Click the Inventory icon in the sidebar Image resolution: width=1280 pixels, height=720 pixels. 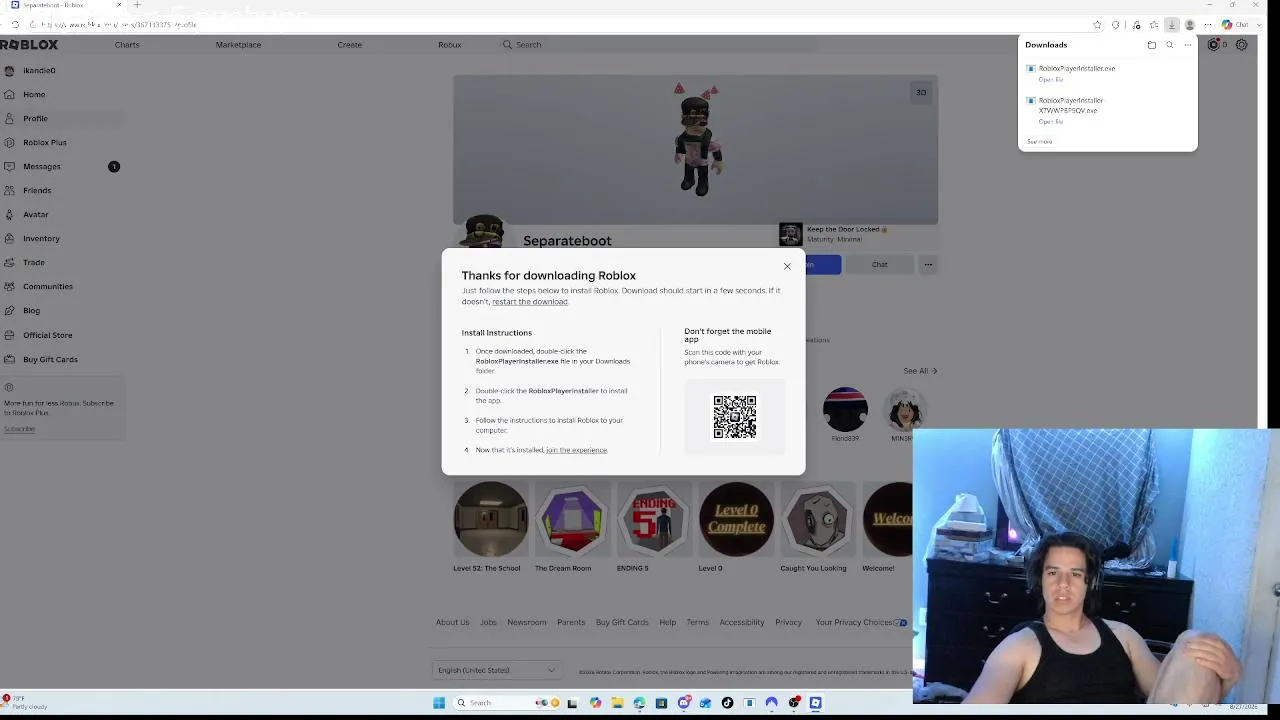9,239
